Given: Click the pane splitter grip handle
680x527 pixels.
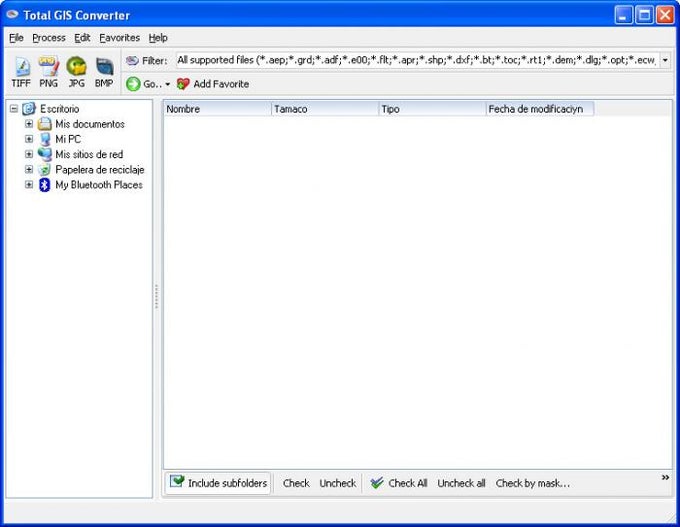Looking at the screenshot, I should click(x=156, y=297).
